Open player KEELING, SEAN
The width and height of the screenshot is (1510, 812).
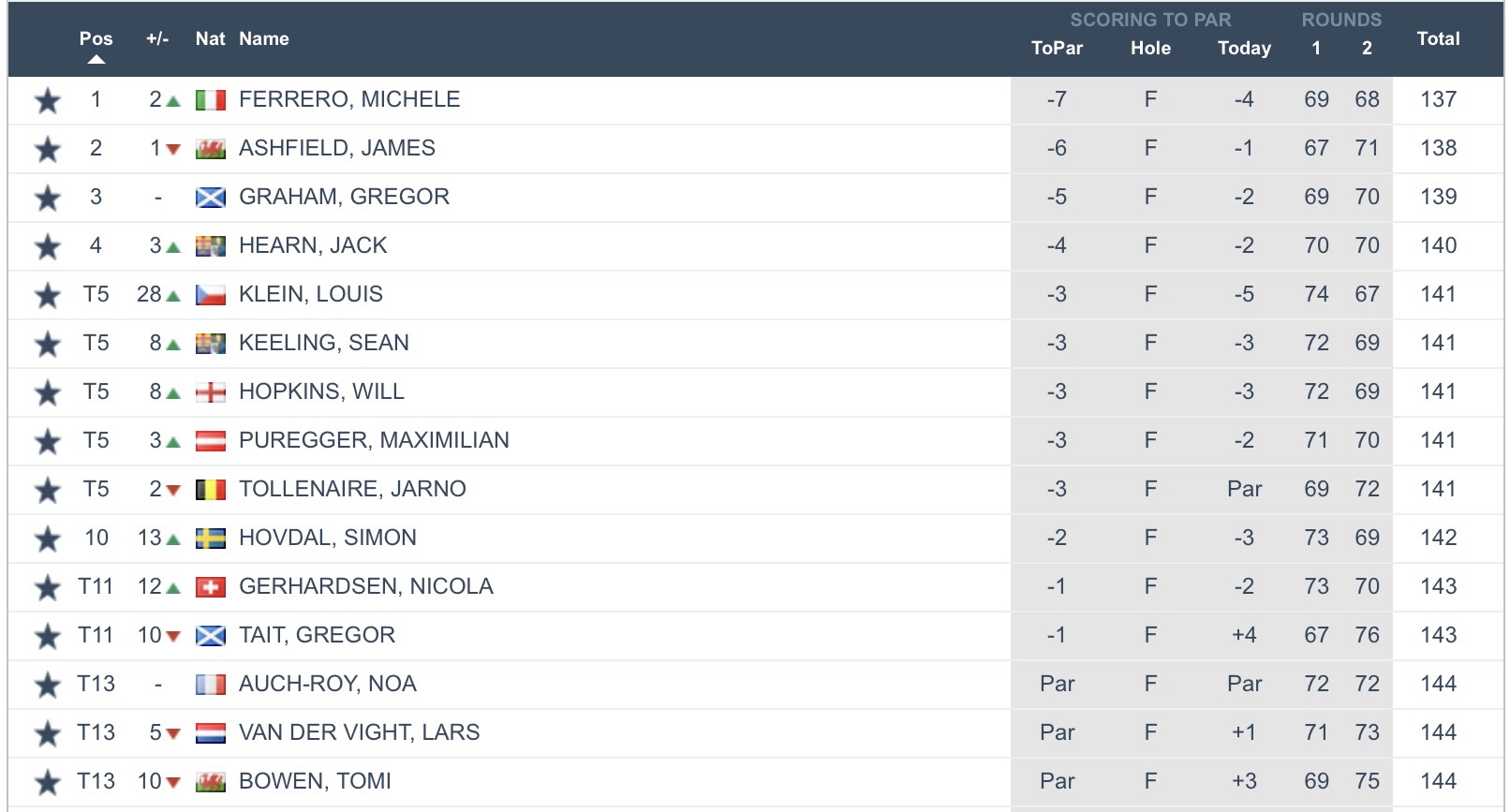tap(324, 343)
